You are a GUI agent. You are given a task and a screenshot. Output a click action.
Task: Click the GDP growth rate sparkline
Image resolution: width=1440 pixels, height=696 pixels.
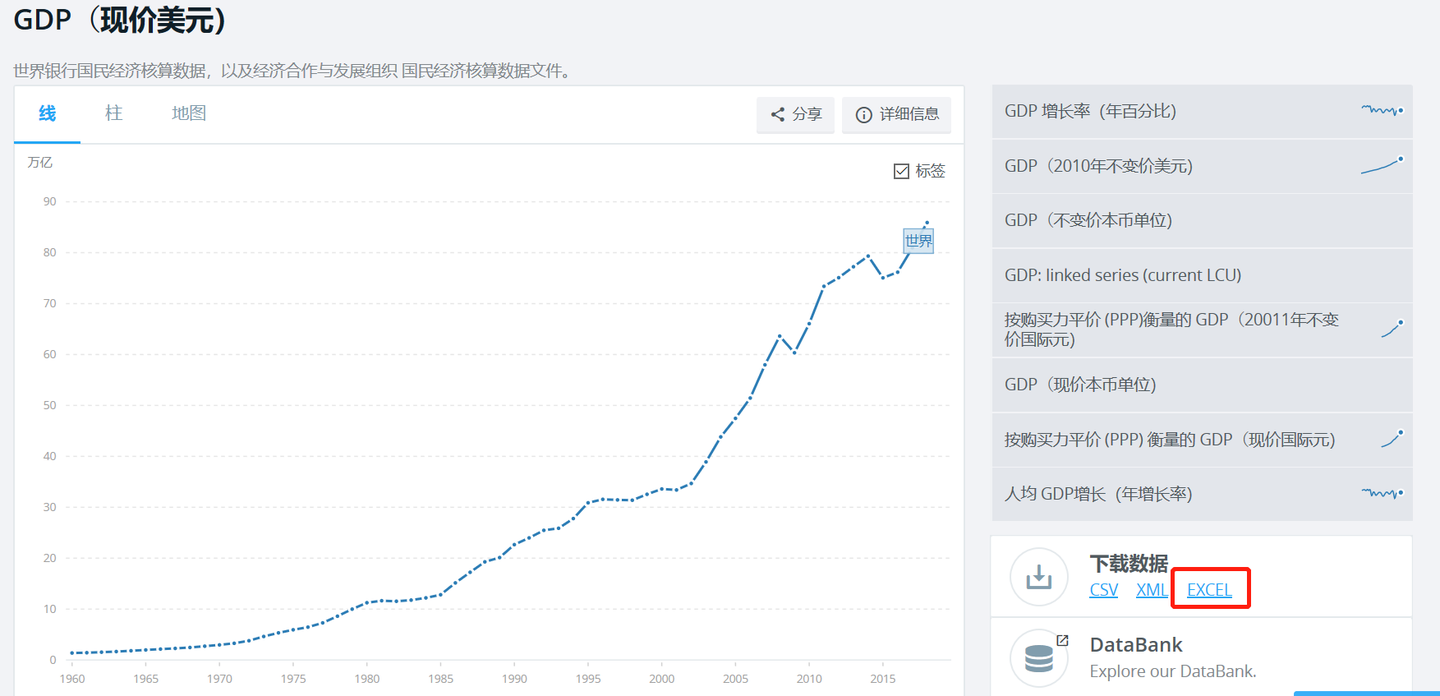tap(1382, 111)
